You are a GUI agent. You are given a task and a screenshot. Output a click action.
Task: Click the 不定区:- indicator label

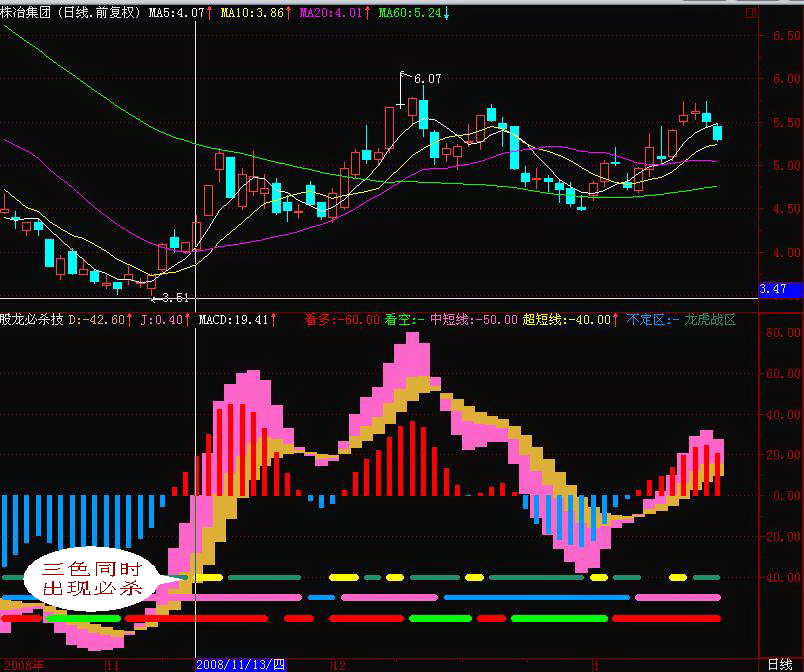coord(653,320)
